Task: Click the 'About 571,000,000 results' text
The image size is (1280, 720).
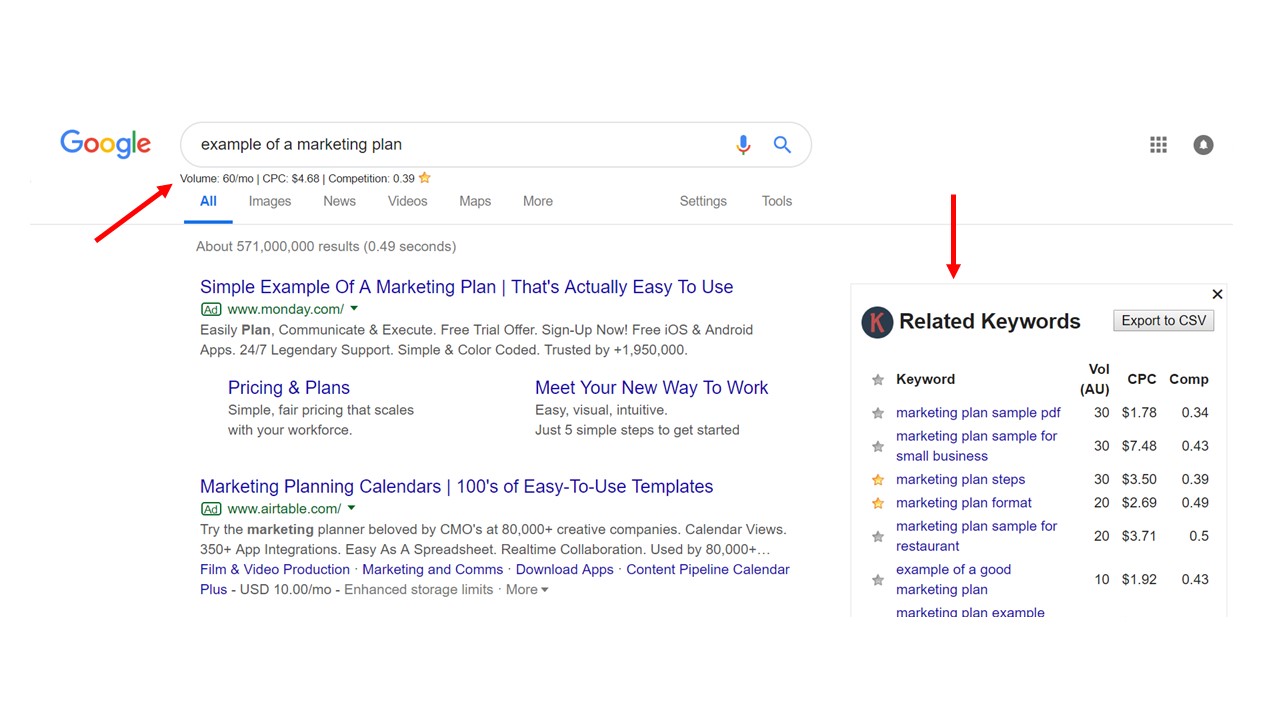Action: (x=326, y=247)
